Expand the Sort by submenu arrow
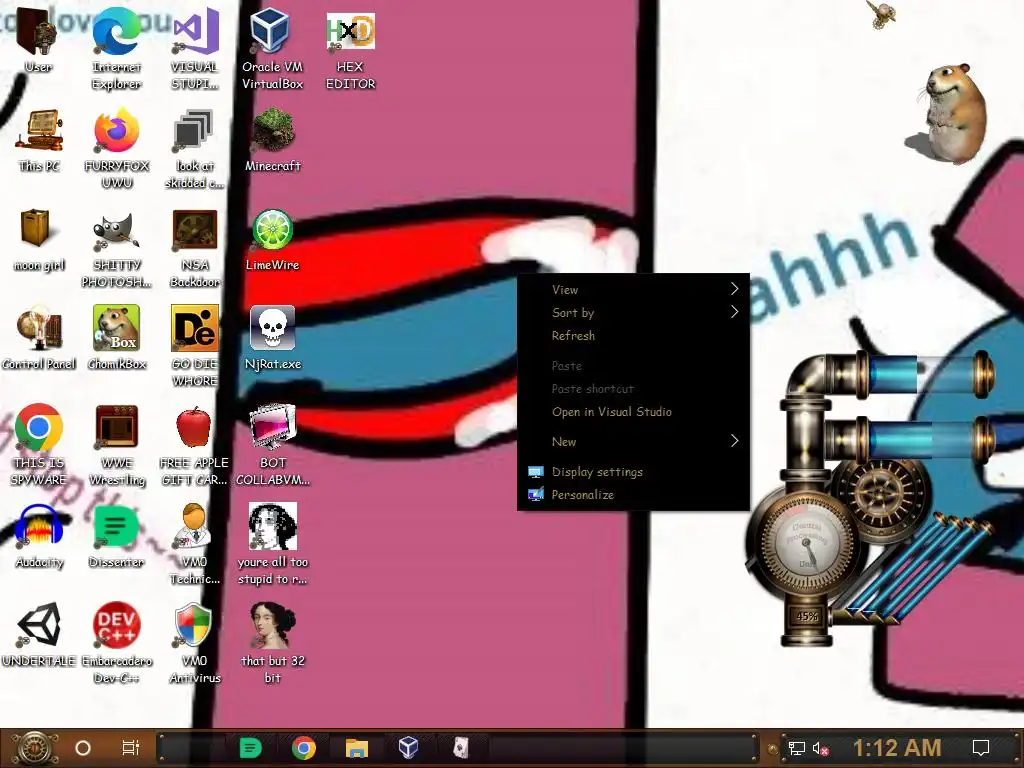 point(734,312)
